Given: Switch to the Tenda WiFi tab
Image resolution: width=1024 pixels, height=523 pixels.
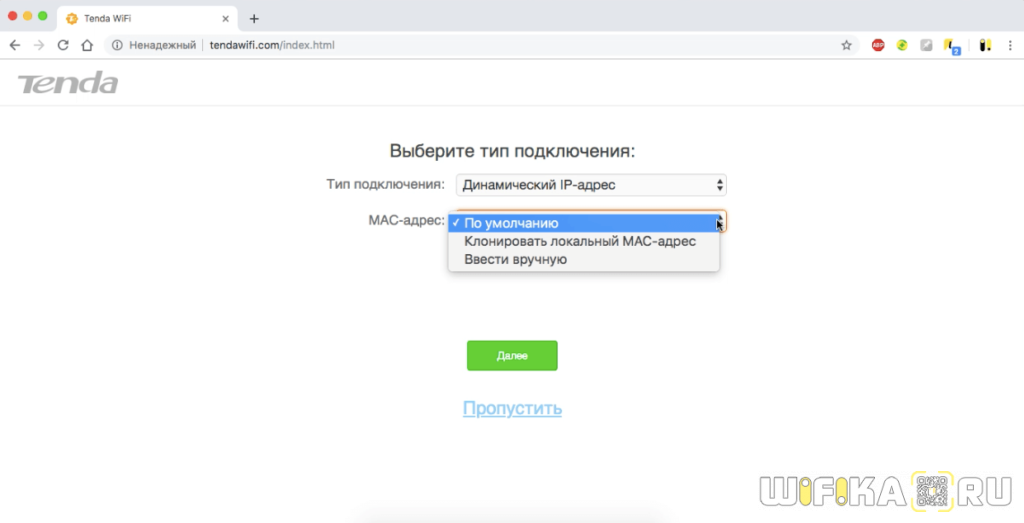Looking at the screenshot, I should click(140, 18).
